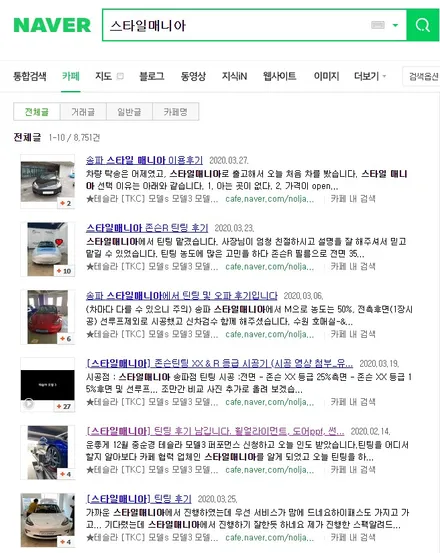Click the +27 image count badge
Screen dimensions: 440x553
click(64, 406)
